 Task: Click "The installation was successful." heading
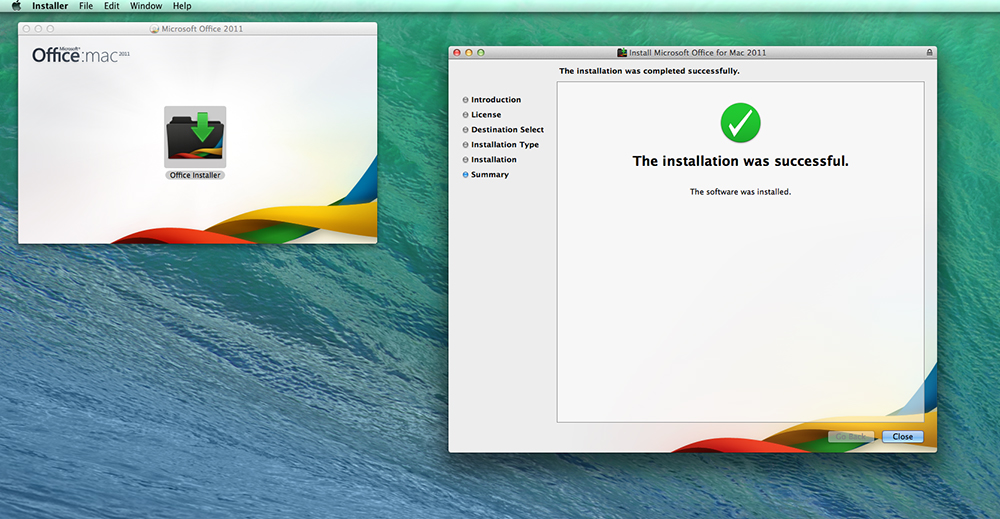[x=740, y=161]
